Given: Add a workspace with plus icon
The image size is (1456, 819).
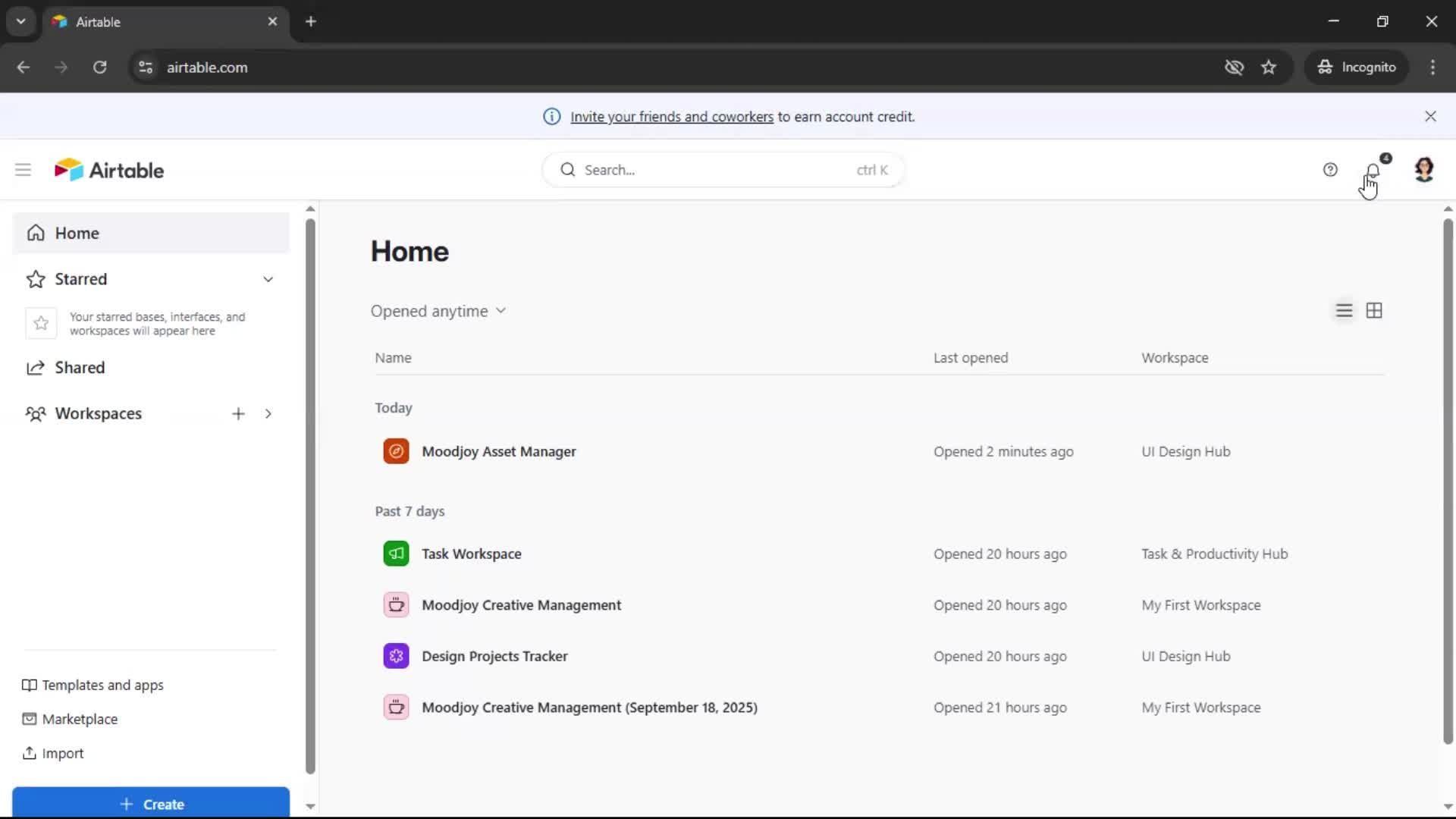Looking at the screenshot, I should (238, 413).
